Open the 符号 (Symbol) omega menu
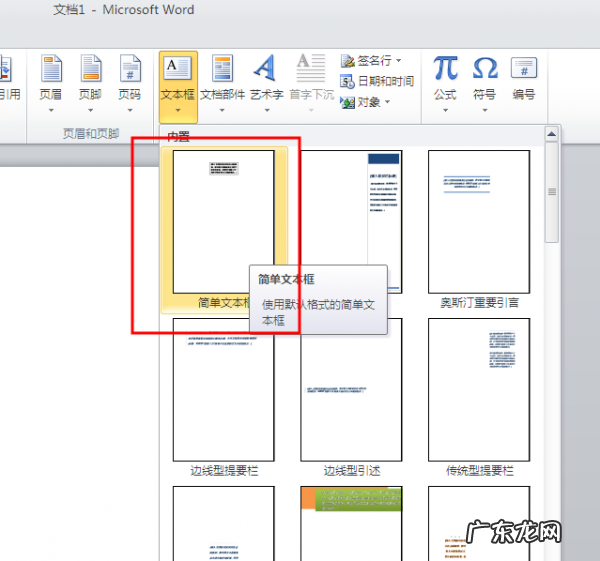 click(484, 80)
